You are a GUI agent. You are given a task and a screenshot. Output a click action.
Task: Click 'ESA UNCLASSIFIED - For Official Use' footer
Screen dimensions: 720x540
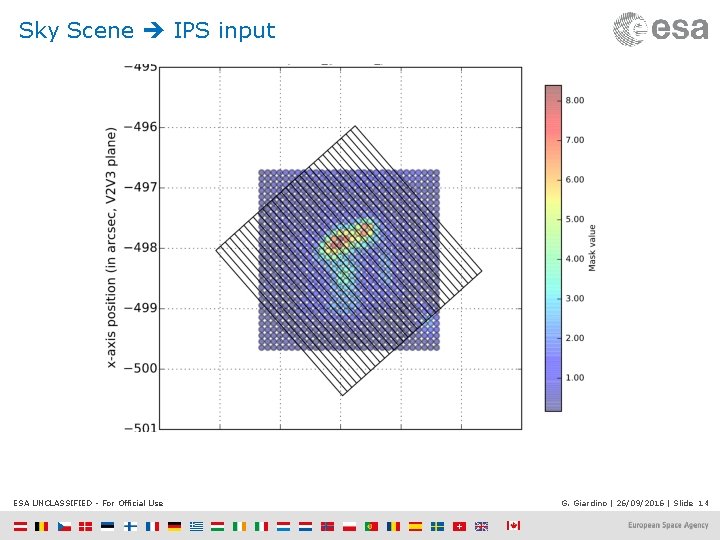pos(88,503)
